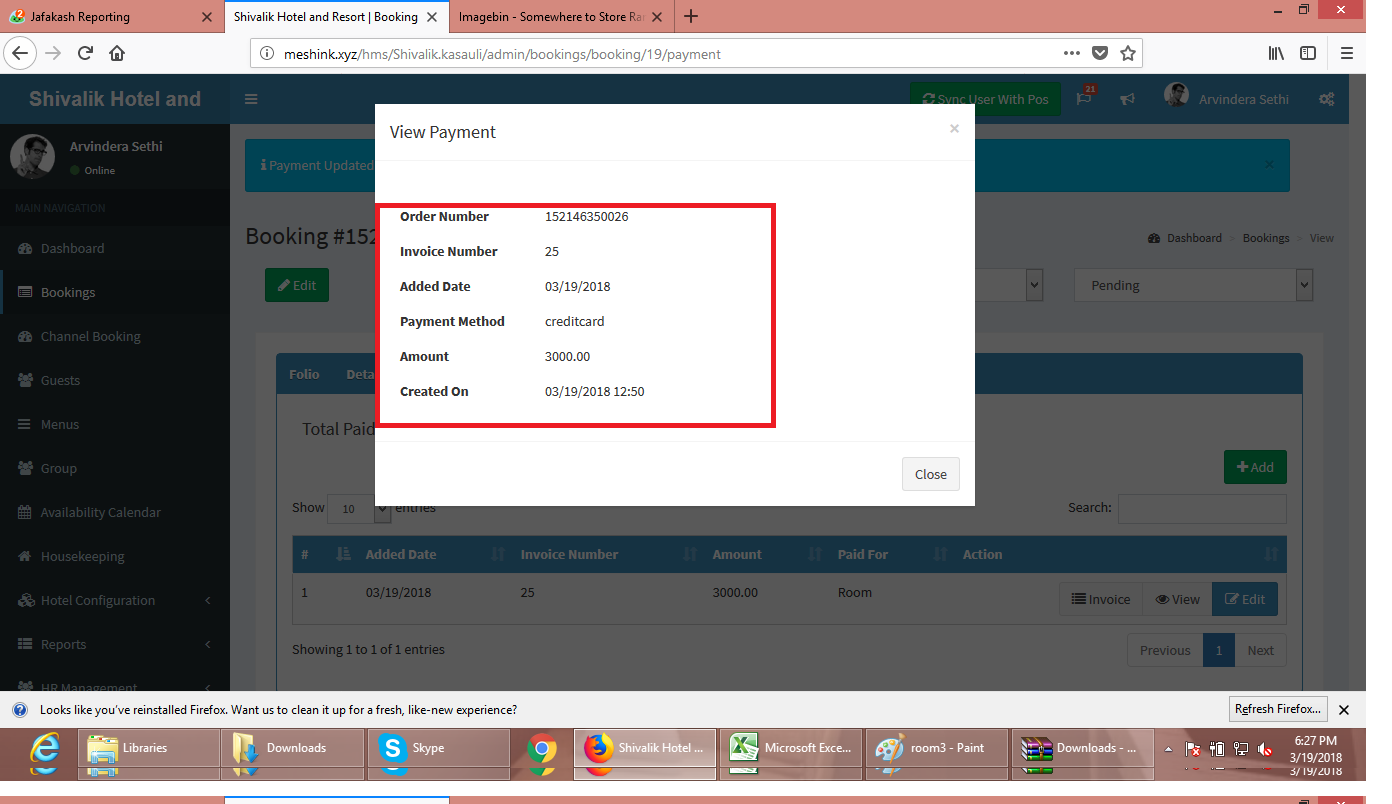
Task: Sort table by Amount column
Action: (x=764, y=554)
